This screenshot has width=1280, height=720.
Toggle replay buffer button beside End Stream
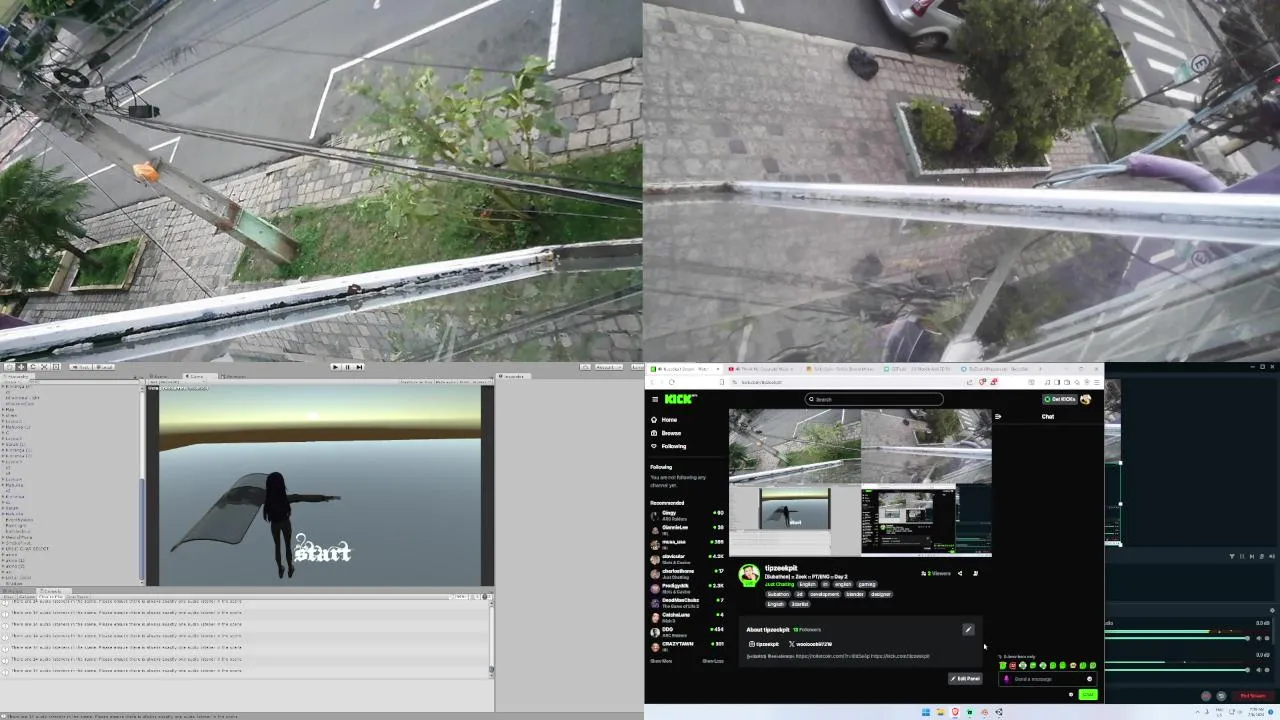[1221, 696]
